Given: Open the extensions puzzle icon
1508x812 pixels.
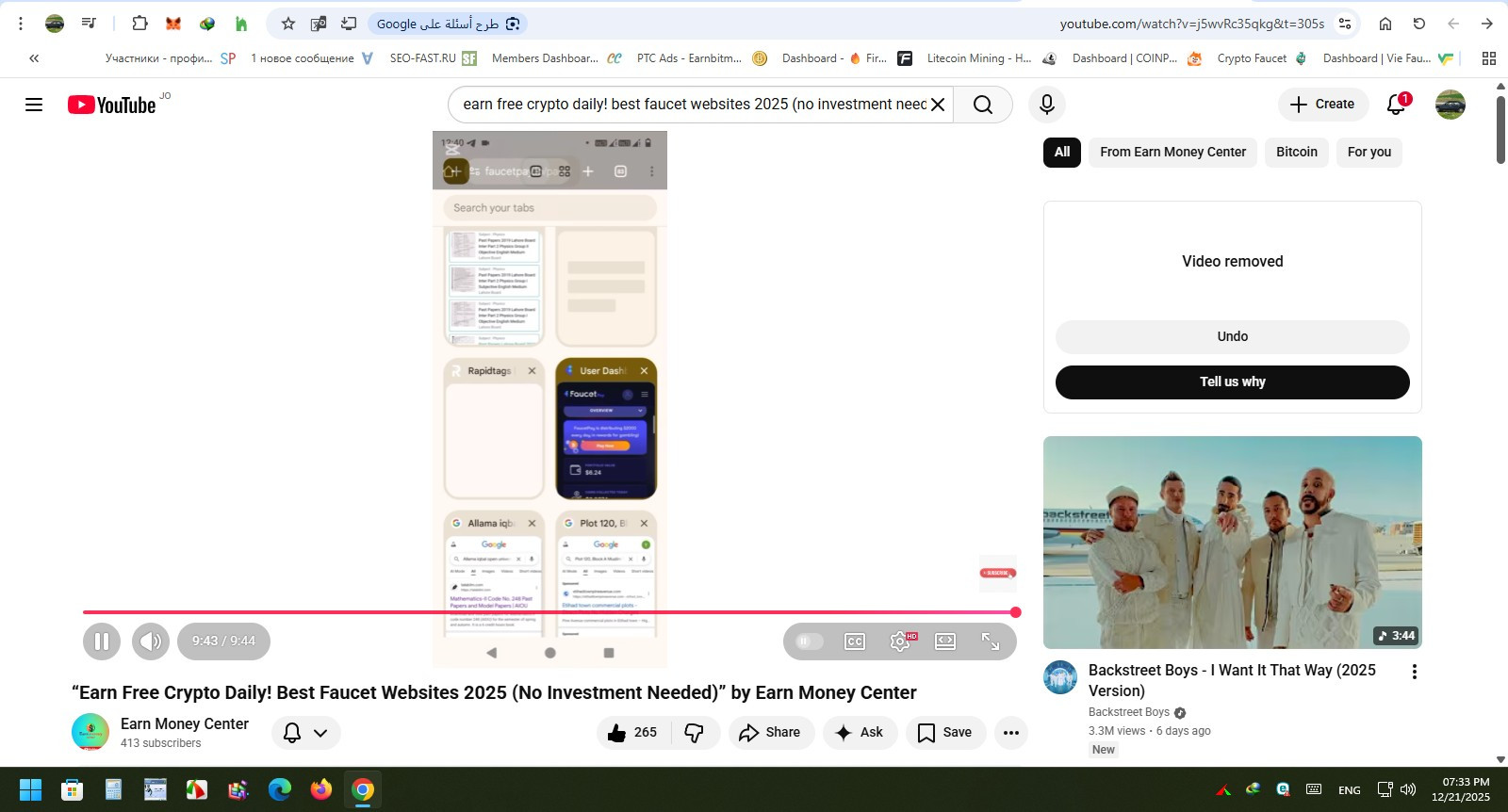Looking at the screenshot, I should coord(139,24).
